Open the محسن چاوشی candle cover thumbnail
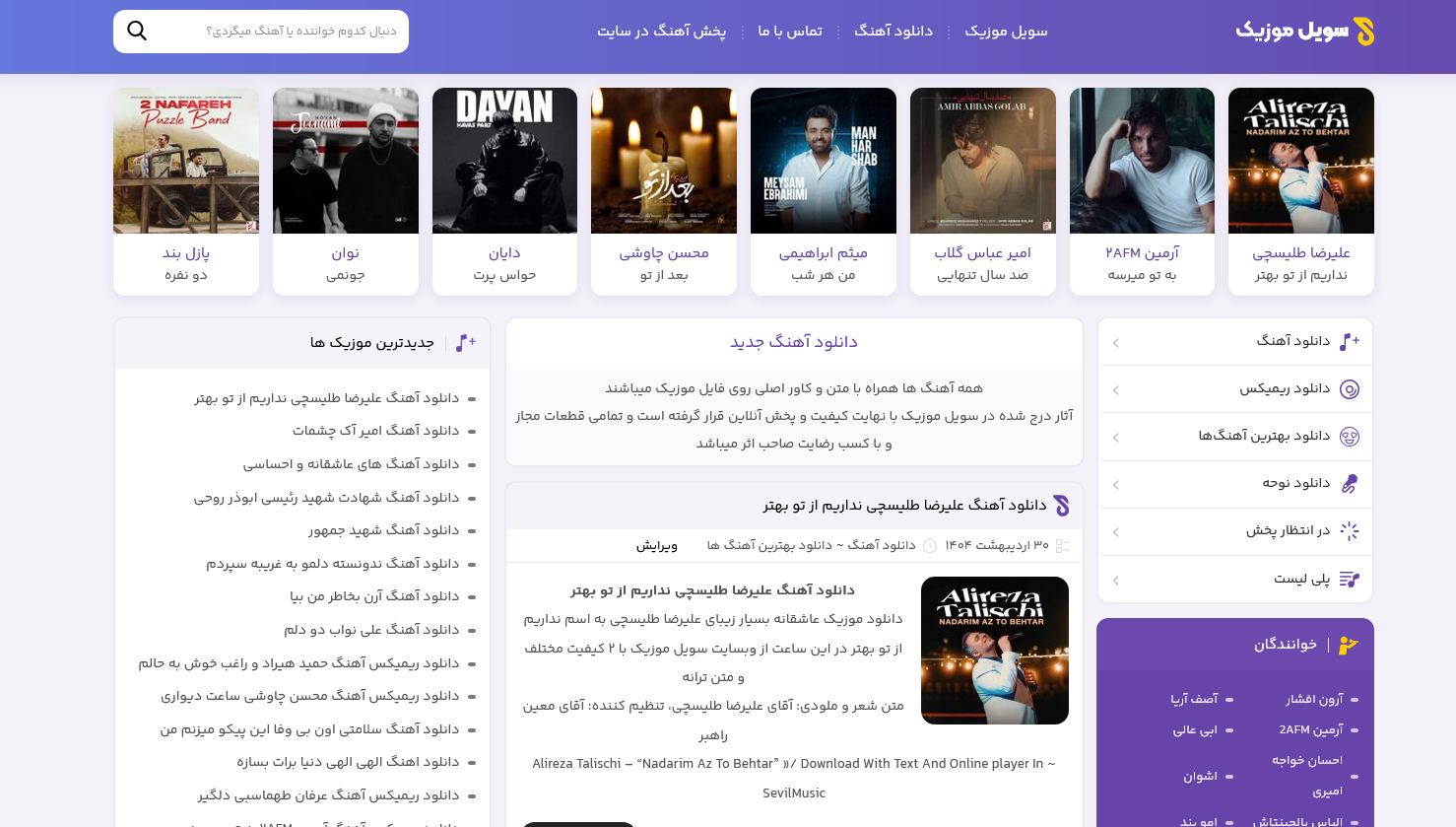The height and width of the screenshot is (827, 1456). tap(664, 161)
